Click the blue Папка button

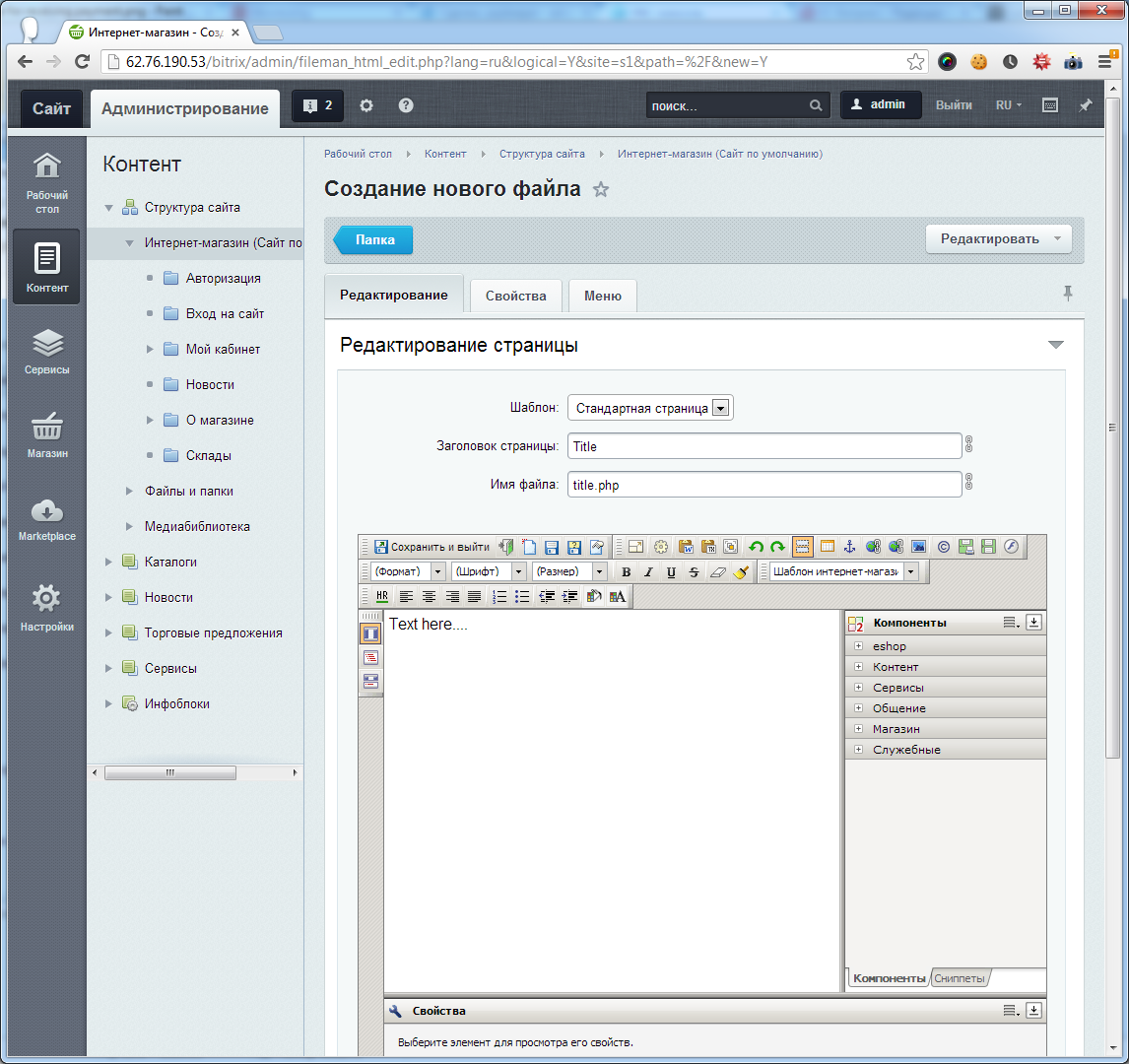tap(374, 239)
